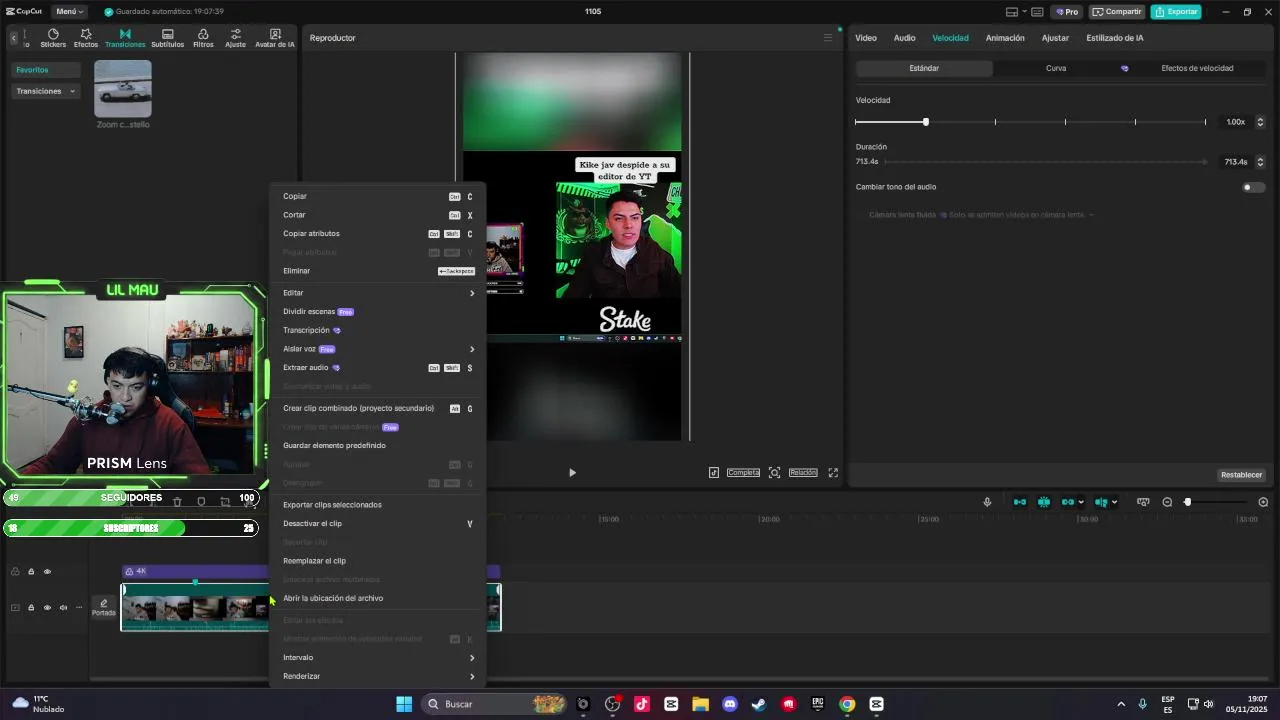This screenshot has height=720, width=1280.
Task: Toggle visibility eye on the main video track
Action: (x=47, y=607)
